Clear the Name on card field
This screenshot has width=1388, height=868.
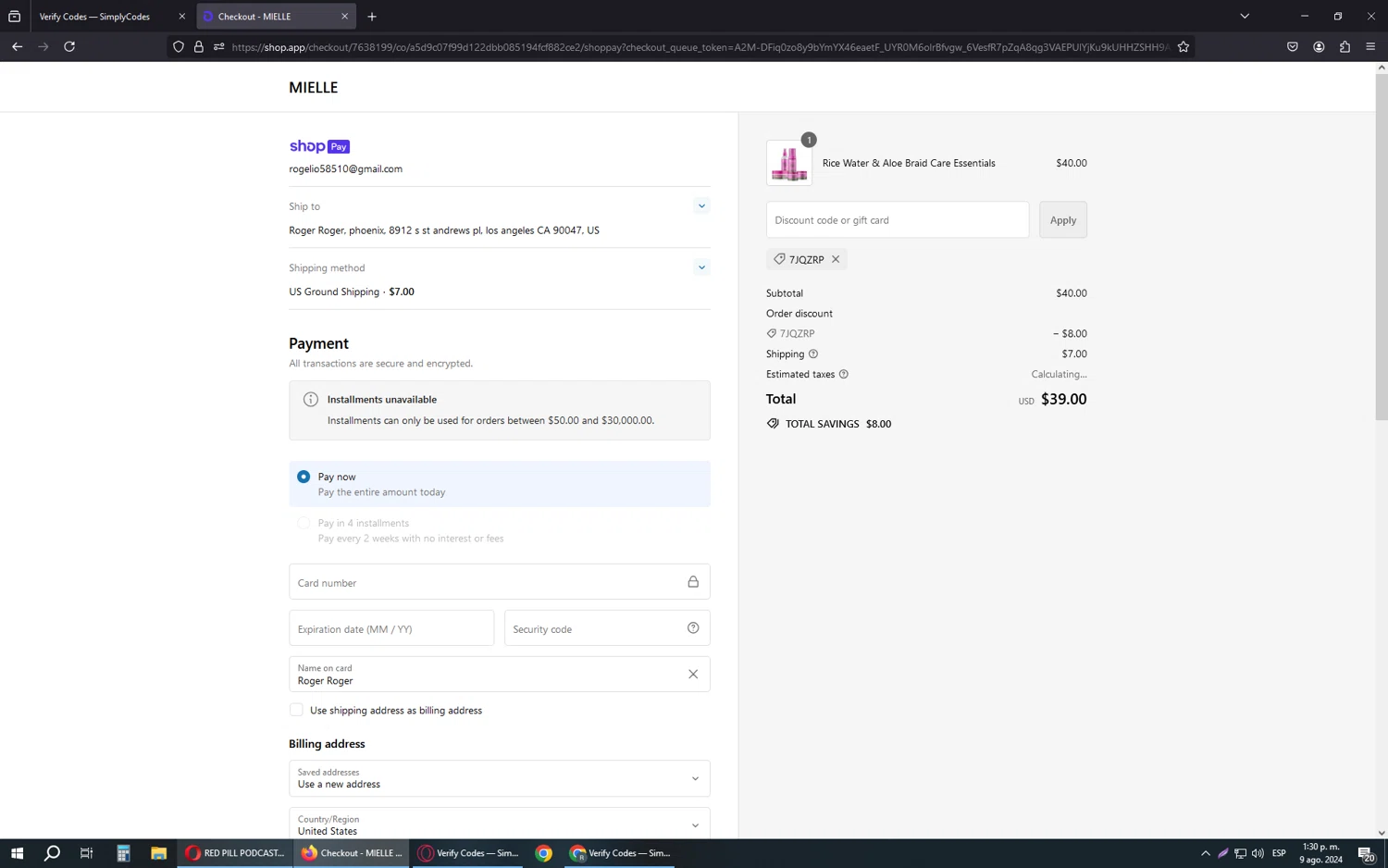point(693,674)
